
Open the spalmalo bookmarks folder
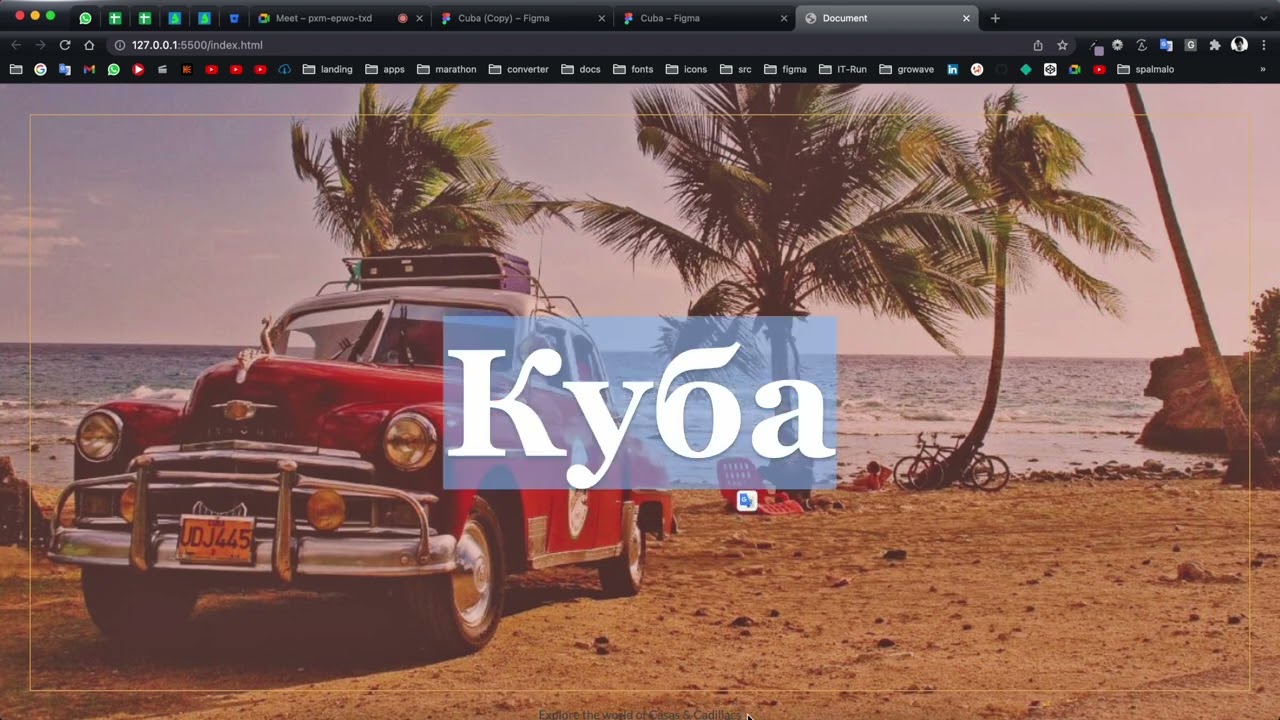pos(1145,69)
